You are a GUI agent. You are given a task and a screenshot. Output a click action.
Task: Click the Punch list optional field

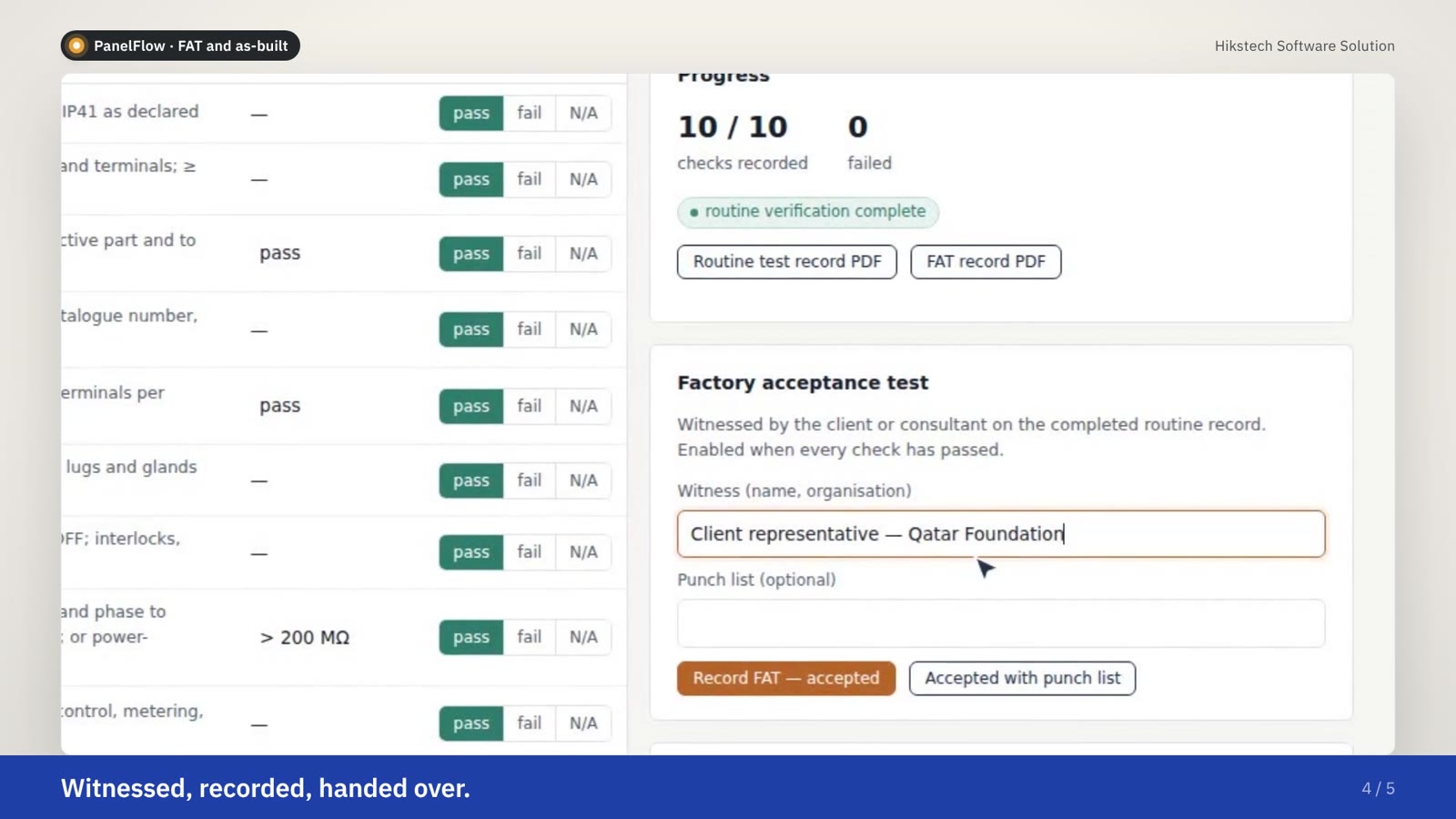1001,623
